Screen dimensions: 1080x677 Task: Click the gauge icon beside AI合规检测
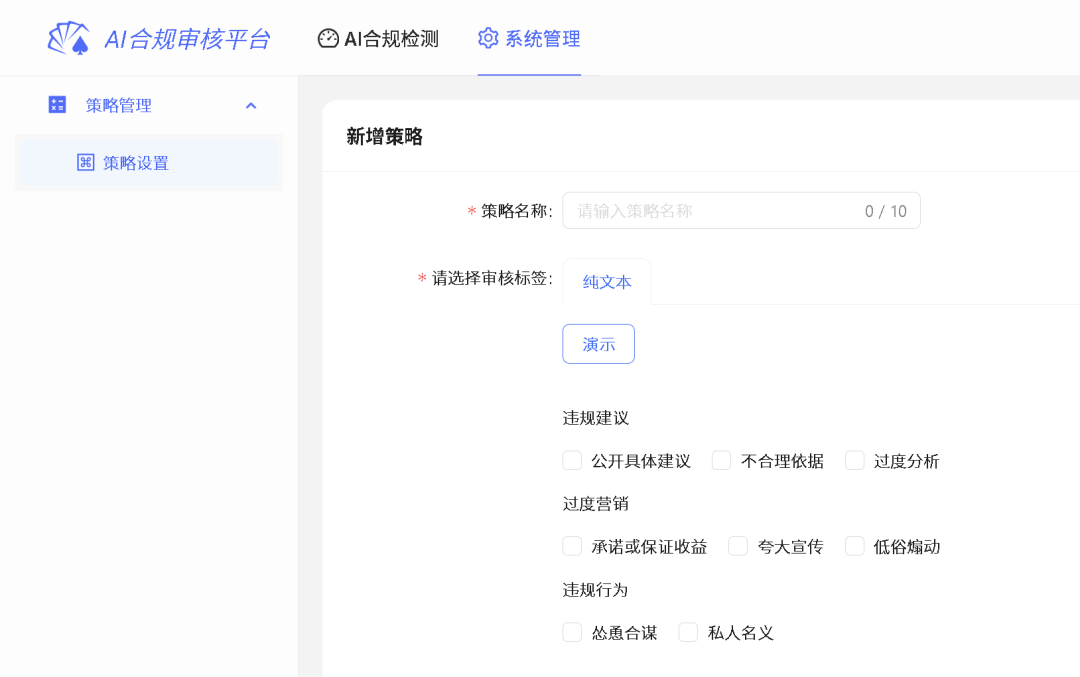point(328,39)
